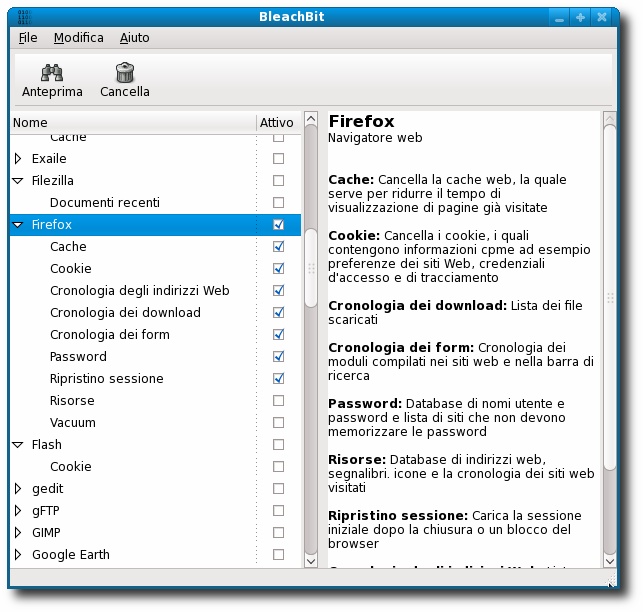Click the tree list scrollbar thumb
This screenshot has width=643, height=612.
tap(311, 268)
